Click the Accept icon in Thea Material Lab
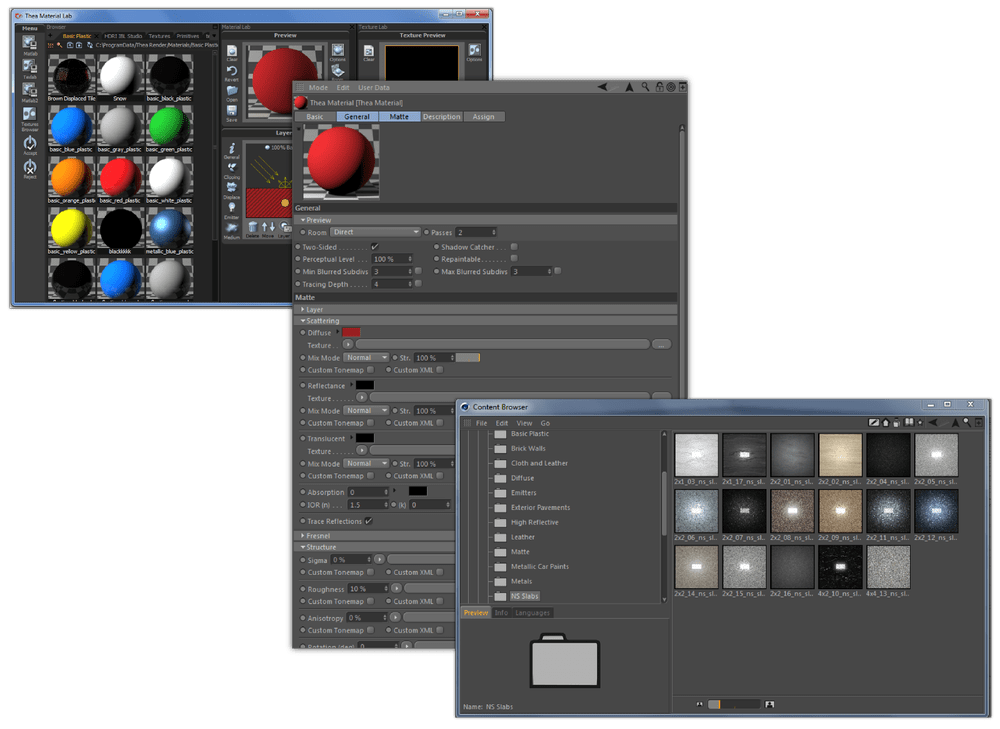This screenshot has width=1000, height=729. [x=30, y=143]
